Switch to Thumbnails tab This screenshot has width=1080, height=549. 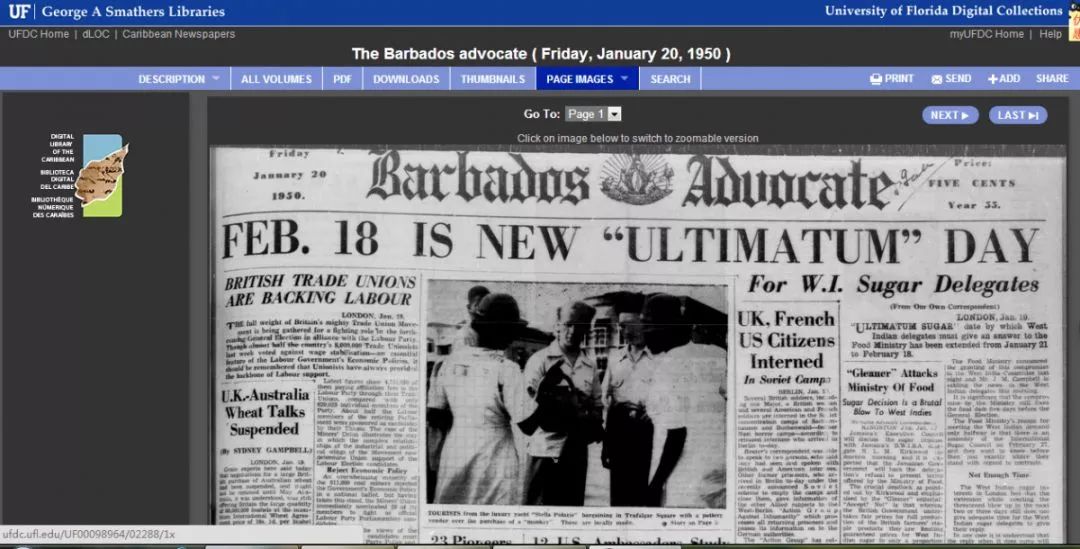pos(492,79)
